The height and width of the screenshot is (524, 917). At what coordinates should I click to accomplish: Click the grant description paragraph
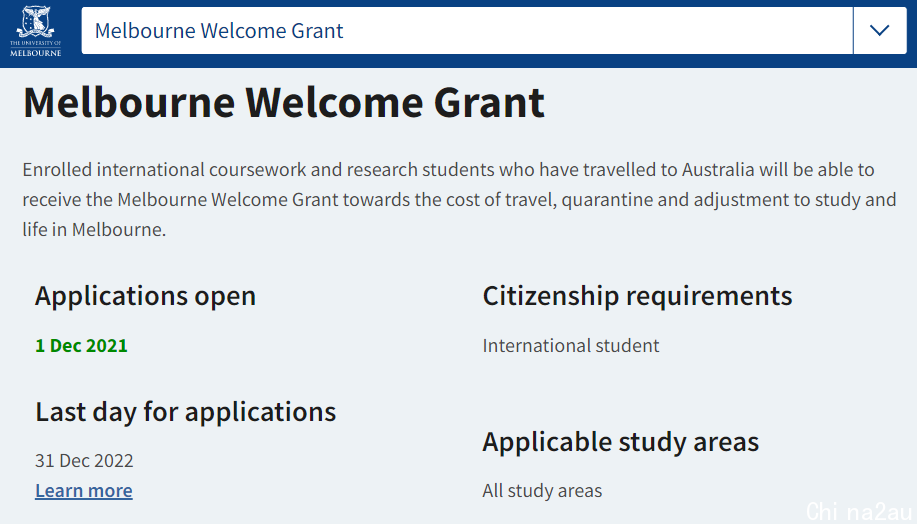(x=459, y=199)
